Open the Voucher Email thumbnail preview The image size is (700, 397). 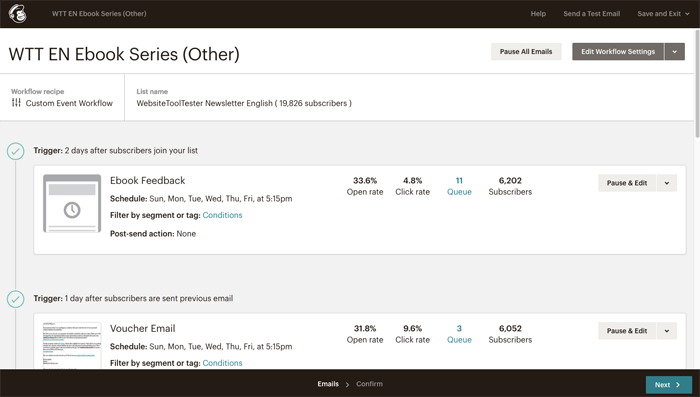[x=72, y=345]
